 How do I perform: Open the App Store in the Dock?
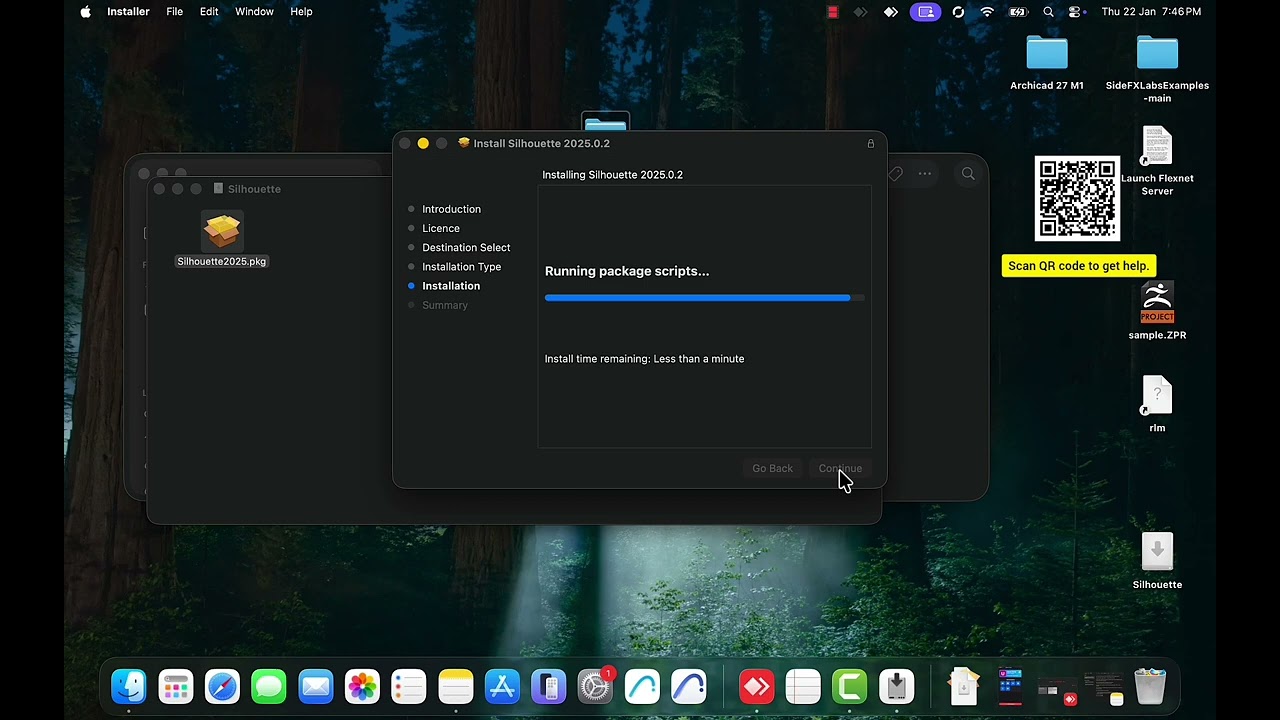[502, 687]
